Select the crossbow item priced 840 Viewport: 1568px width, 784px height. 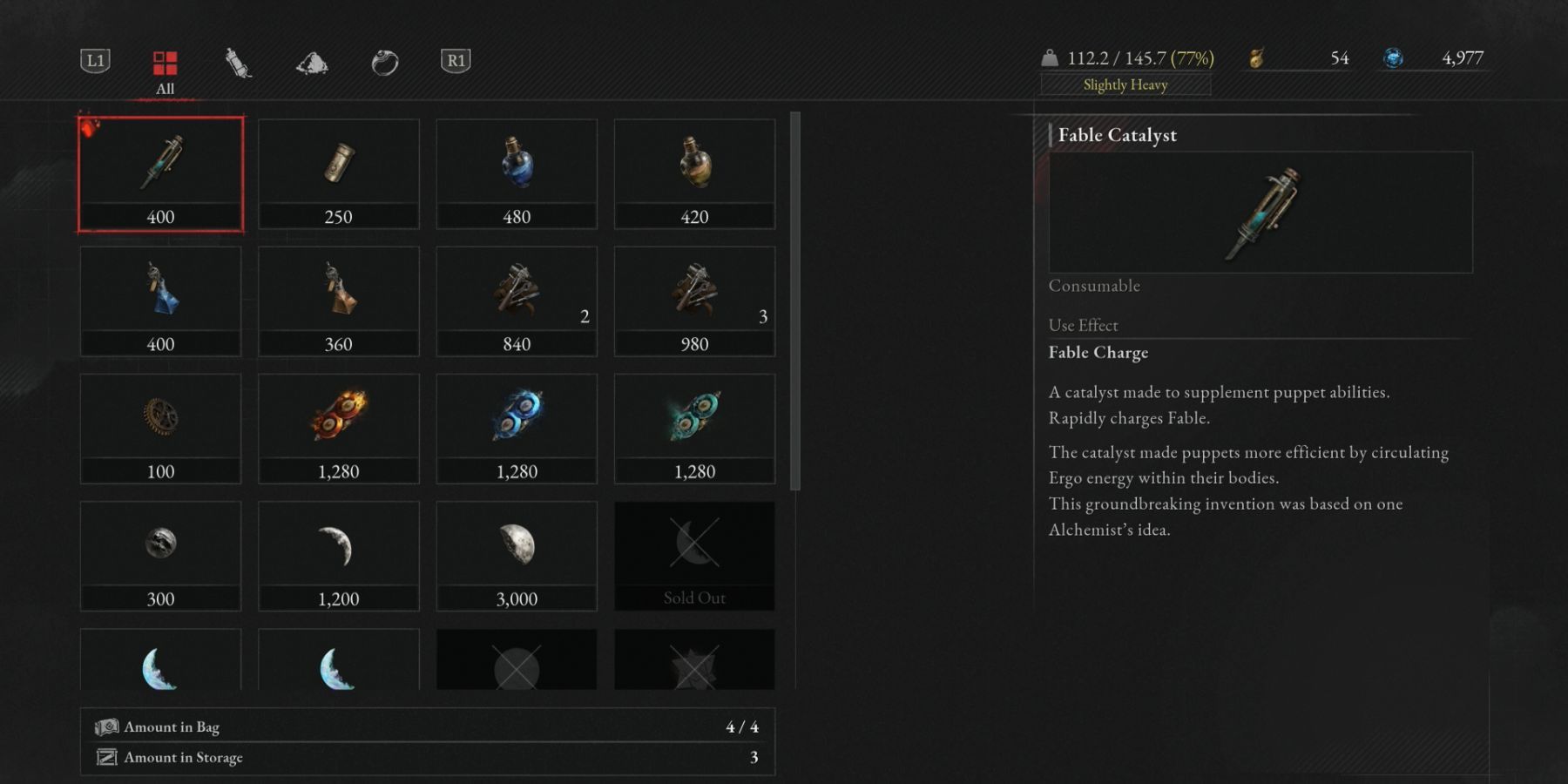point(517,301)
